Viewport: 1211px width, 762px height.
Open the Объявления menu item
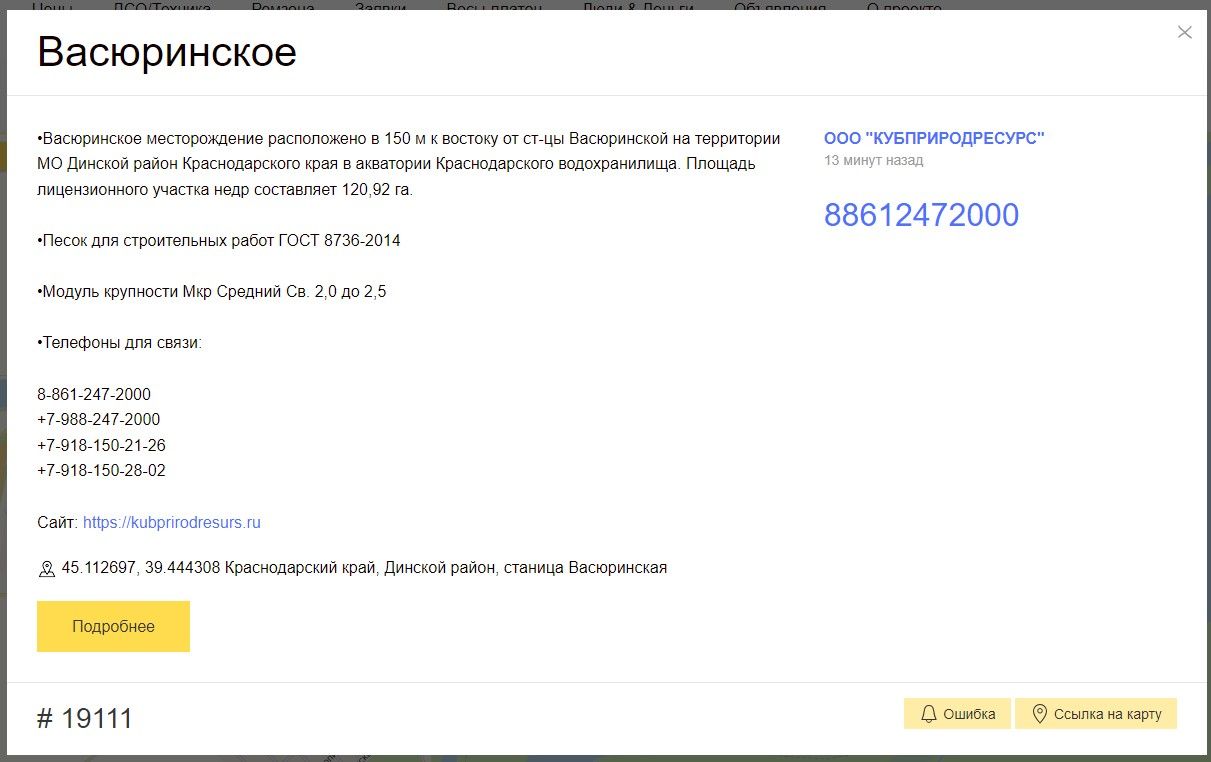point(780,6)
